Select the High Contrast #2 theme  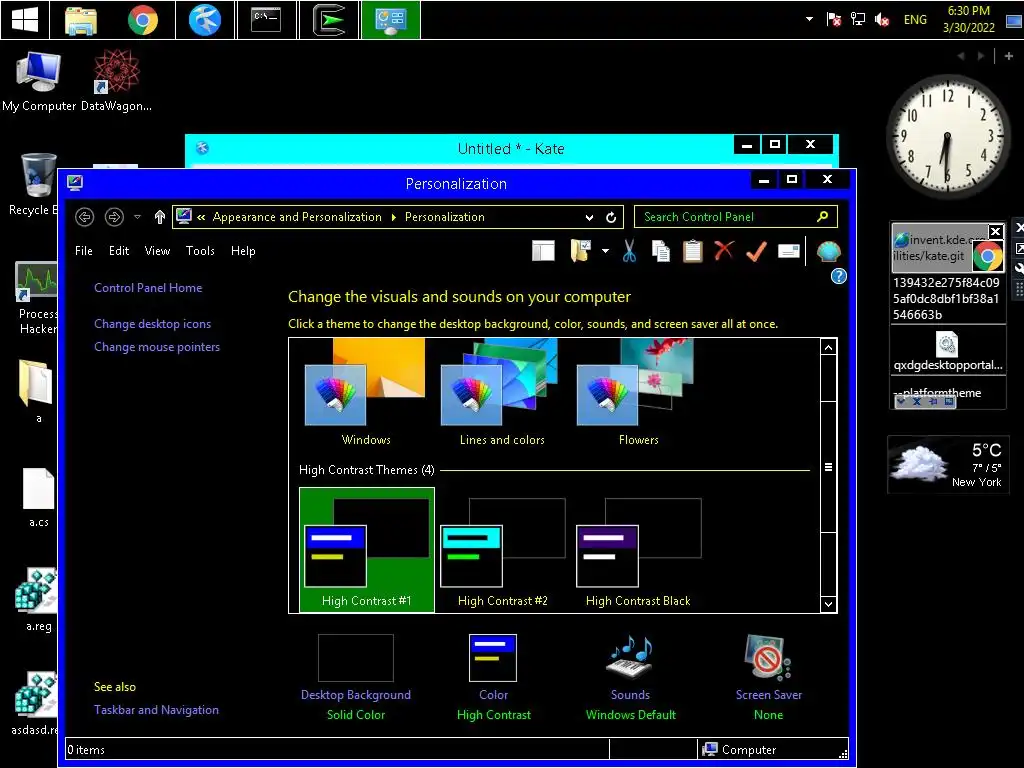point(502,550)
